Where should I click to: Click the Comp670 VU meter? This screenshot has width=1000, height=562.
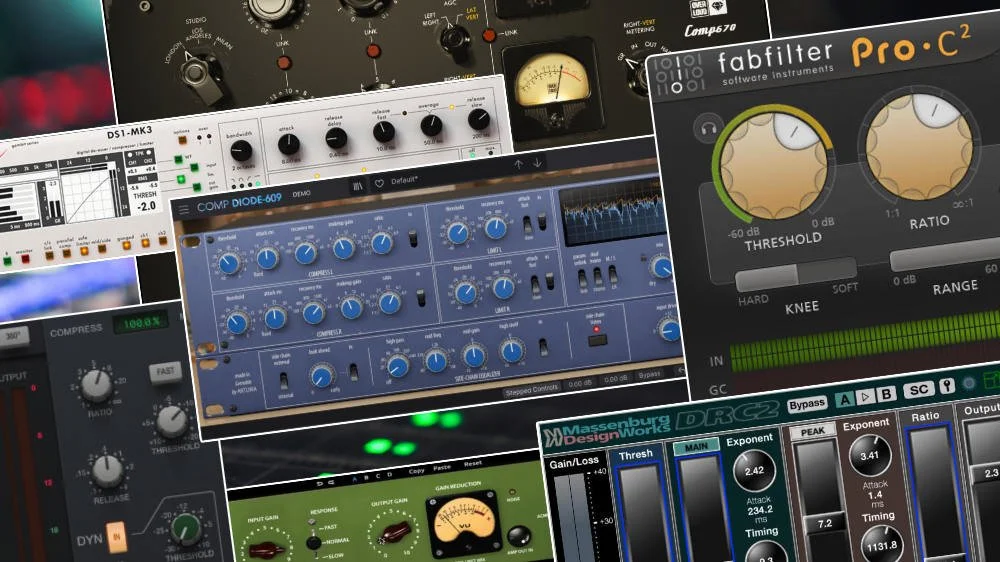click(x=553, y=82)
